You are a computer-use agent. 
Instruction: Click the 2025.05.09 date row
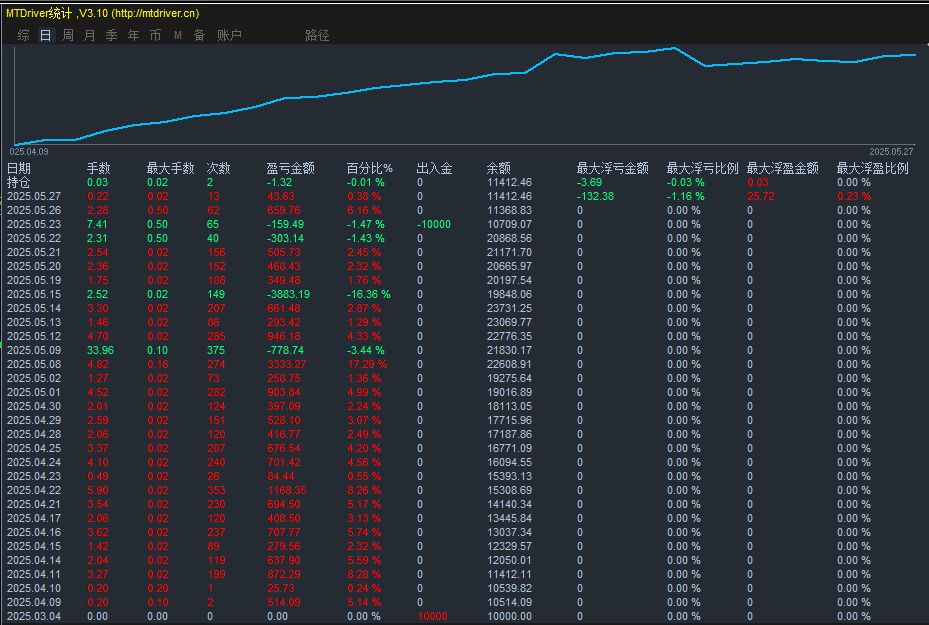(x=34, y=350)
